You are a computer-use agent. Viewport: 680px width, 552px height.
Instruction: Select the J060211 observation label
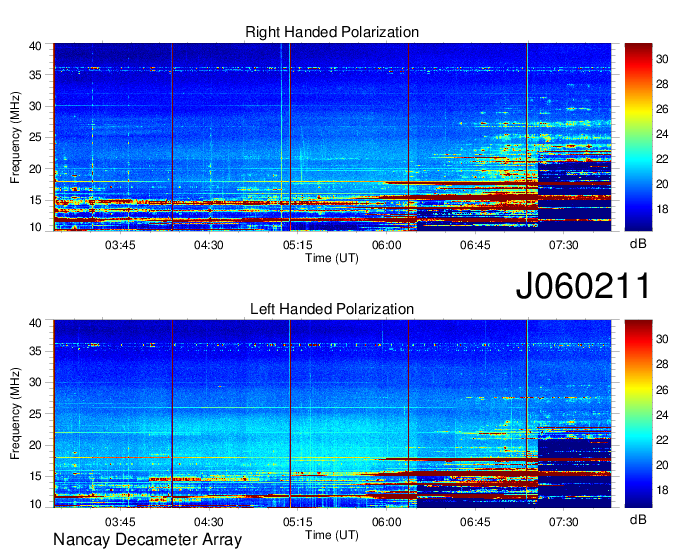coord(583,286)
